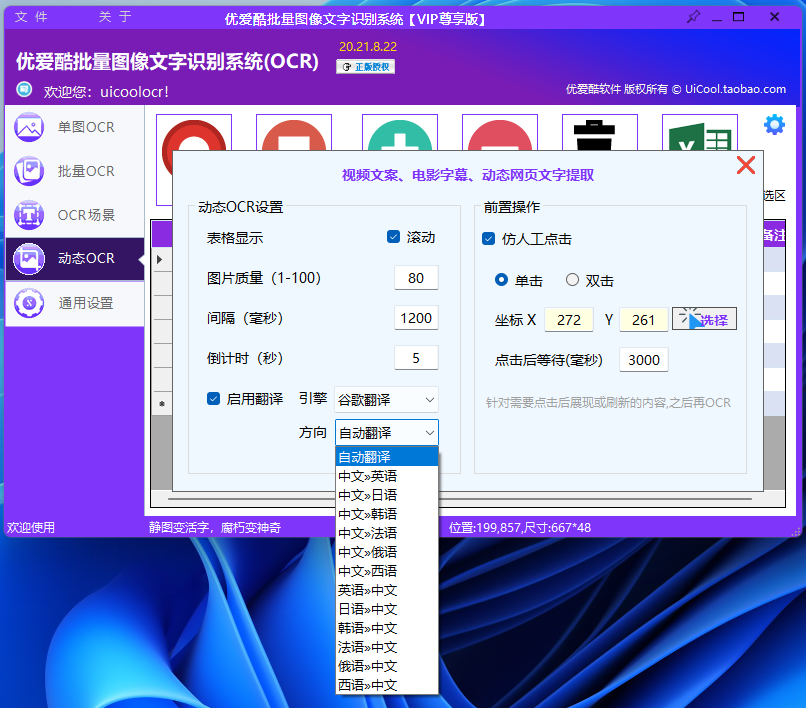Click the OCR场景 scan frame icon
Viewport: 806px width, 708px height.
pos(29,215)
